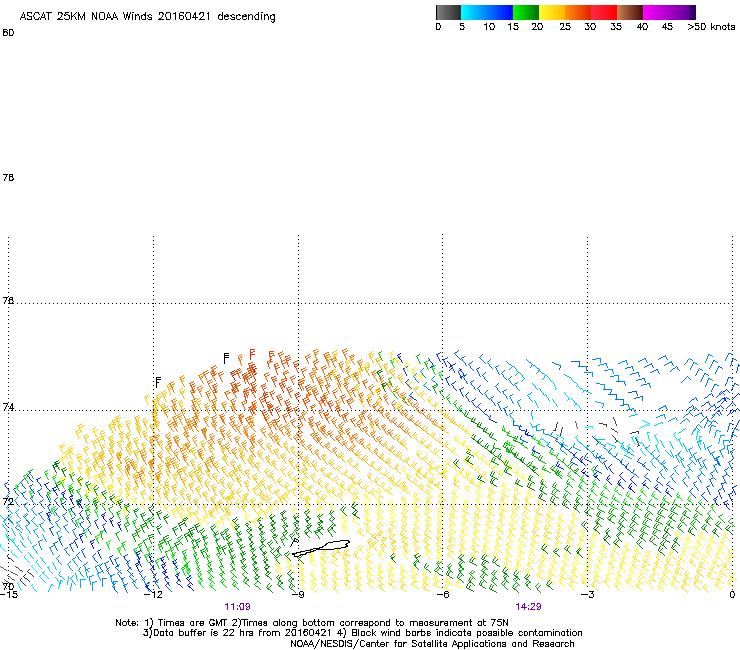The image size is (740, 650).
Task: Click the 72 latitude axis label
Action: tap(8, 501)
